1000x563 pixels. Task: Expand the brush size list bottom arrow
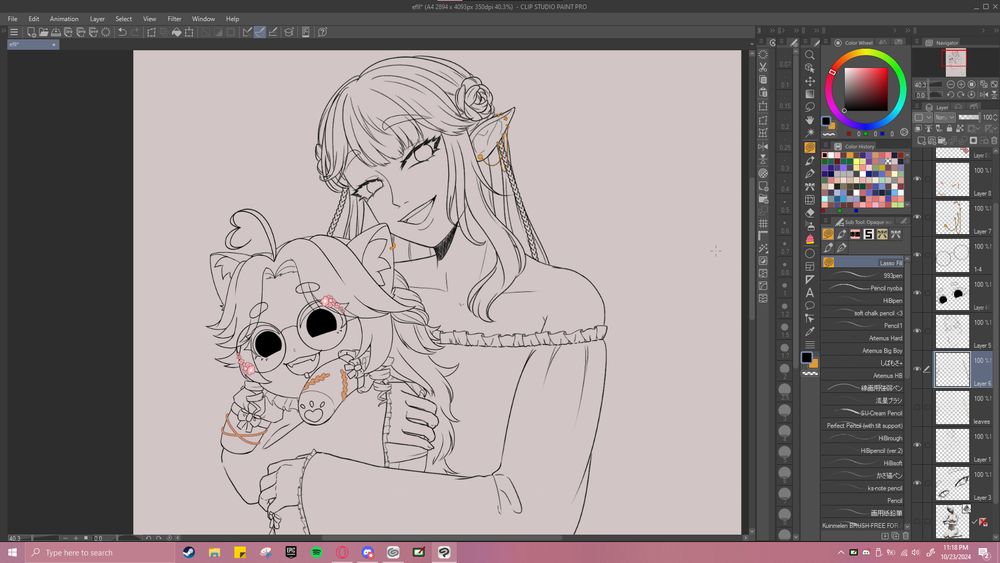(796, 537)
